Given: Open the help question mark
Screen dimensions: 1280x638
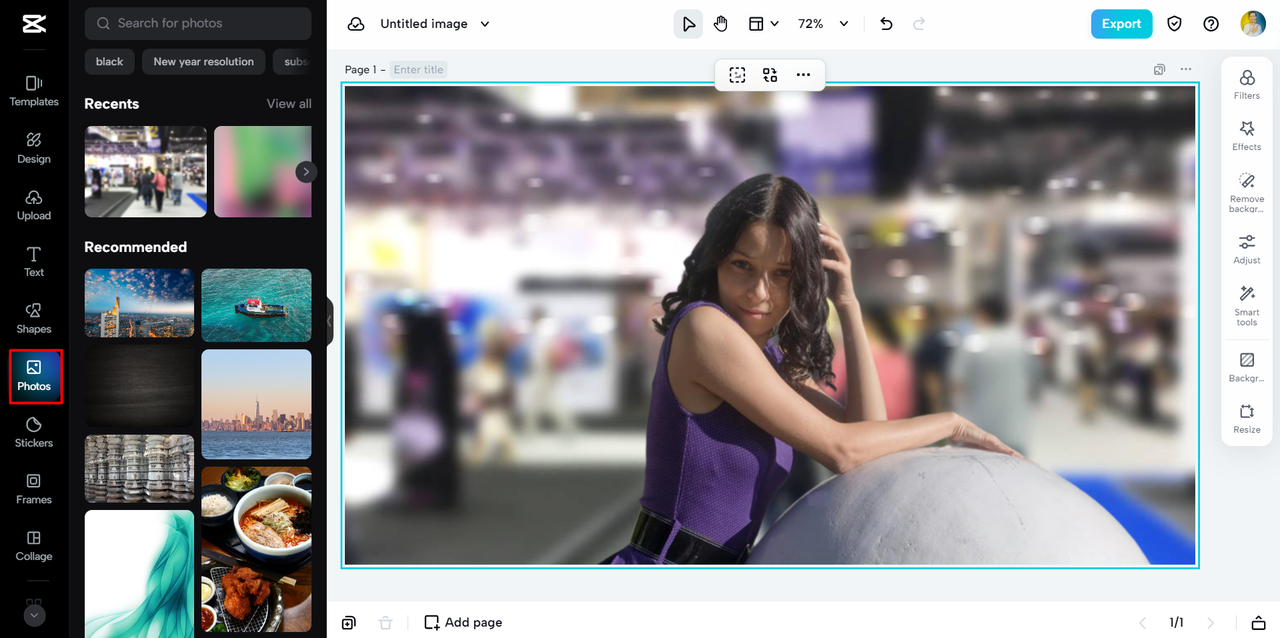Looking at the screenshot, I should pyautogui.click(x=1211, y=24).
